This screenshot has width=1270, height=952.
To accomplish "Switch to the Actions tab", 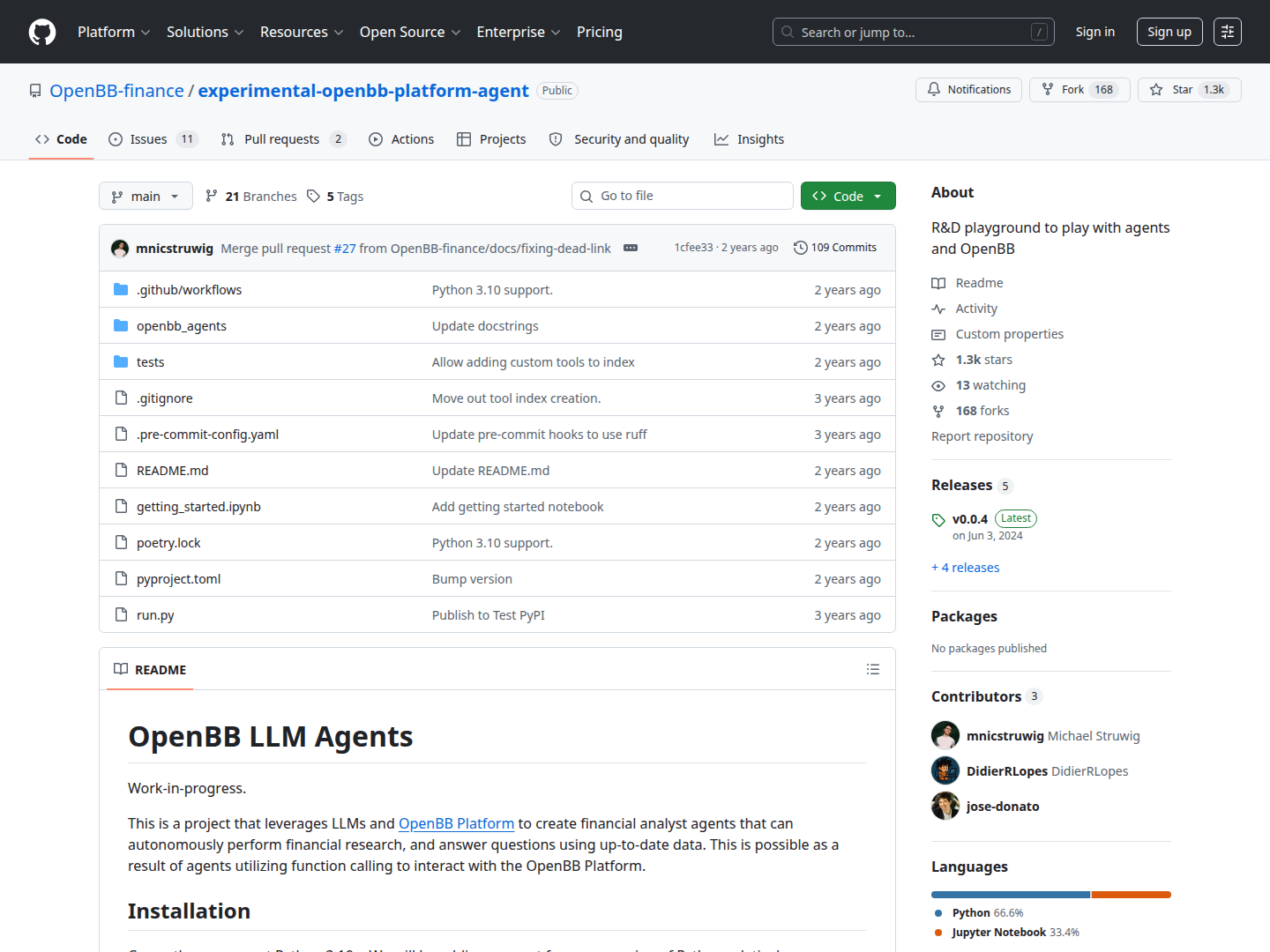I will [x=401, y=139].
